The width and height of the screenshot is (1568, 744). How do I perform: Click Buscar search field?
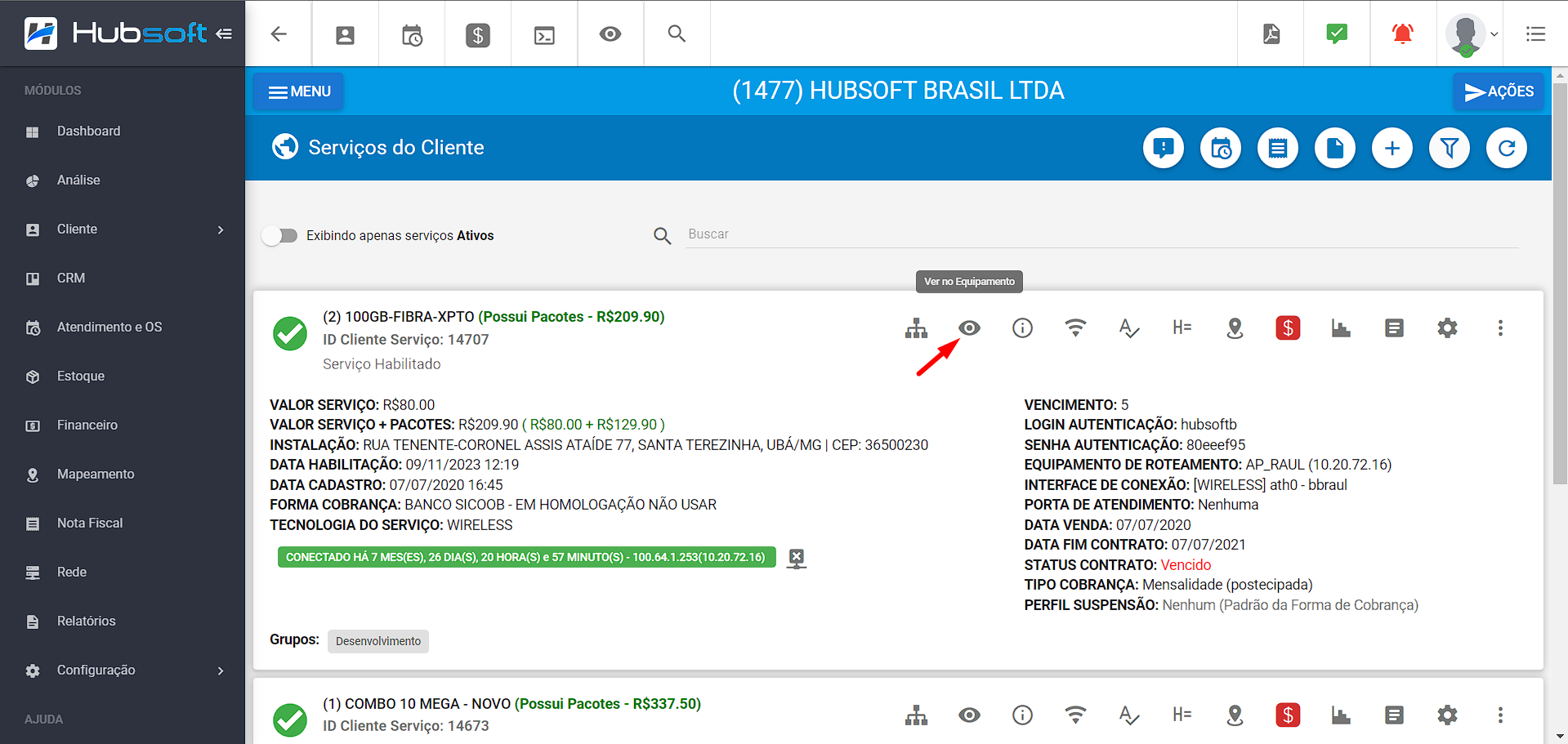click(1101, 234)
